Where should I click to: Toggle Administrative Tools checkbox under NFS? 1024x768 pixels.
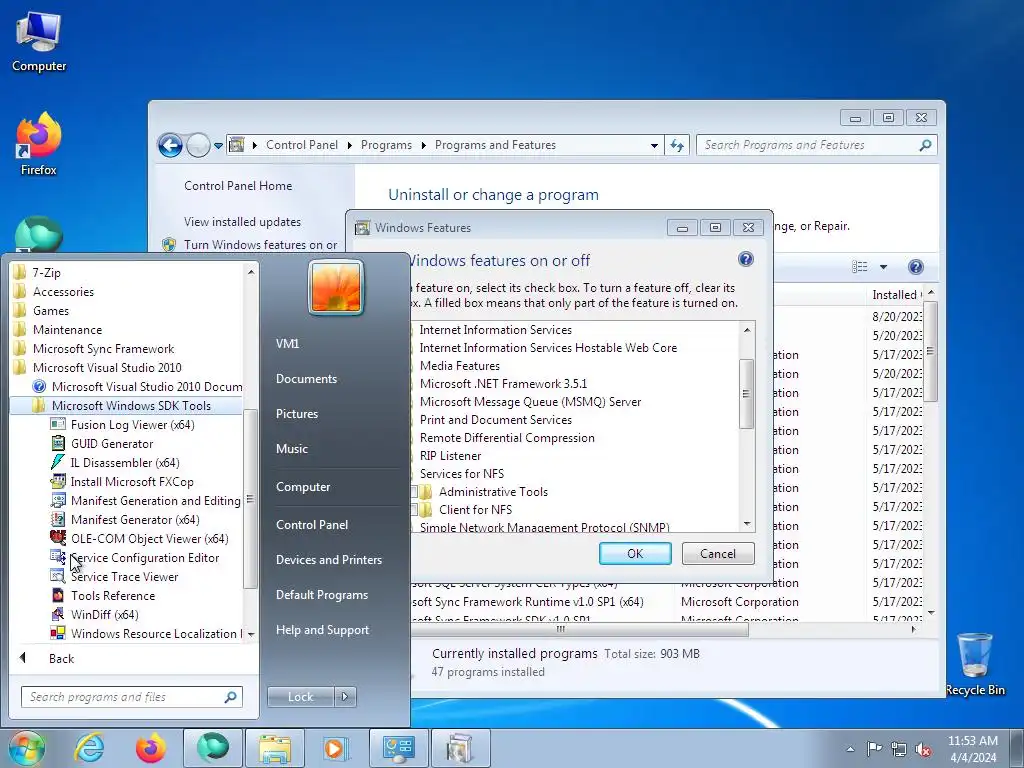click(x=413, y=492)
